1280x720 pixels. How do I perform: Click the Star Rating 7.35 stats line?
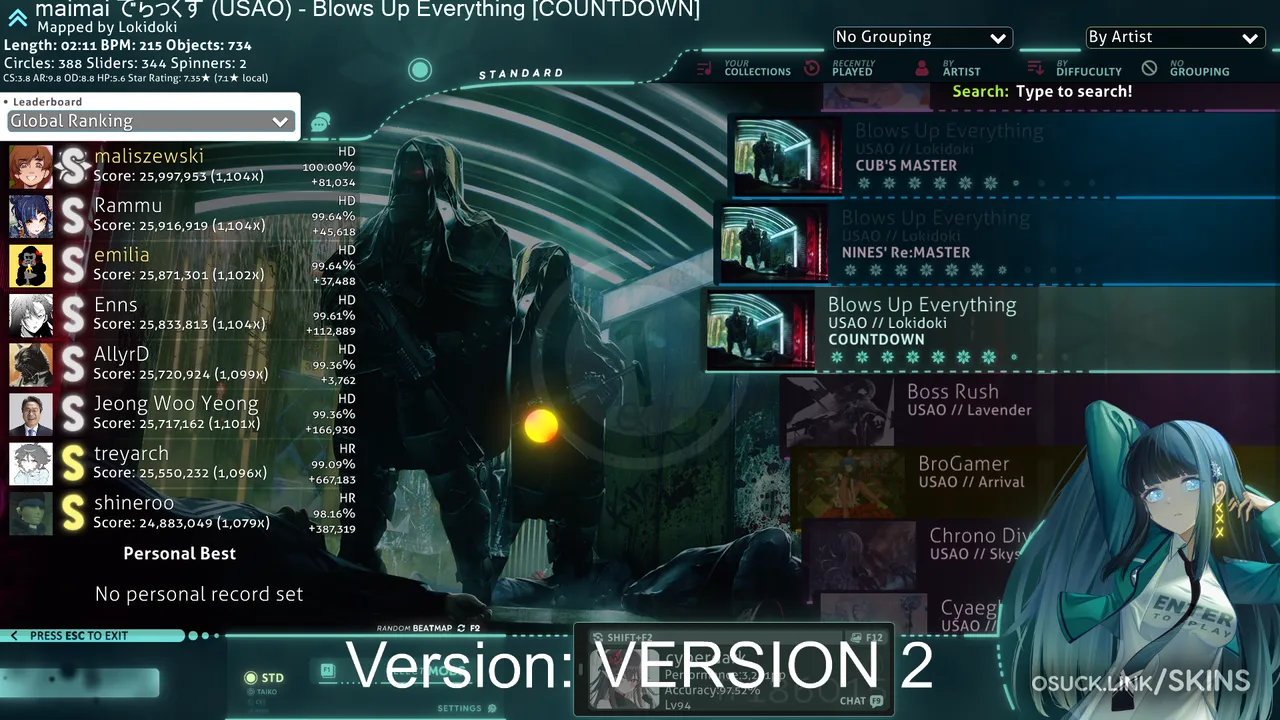136,77
